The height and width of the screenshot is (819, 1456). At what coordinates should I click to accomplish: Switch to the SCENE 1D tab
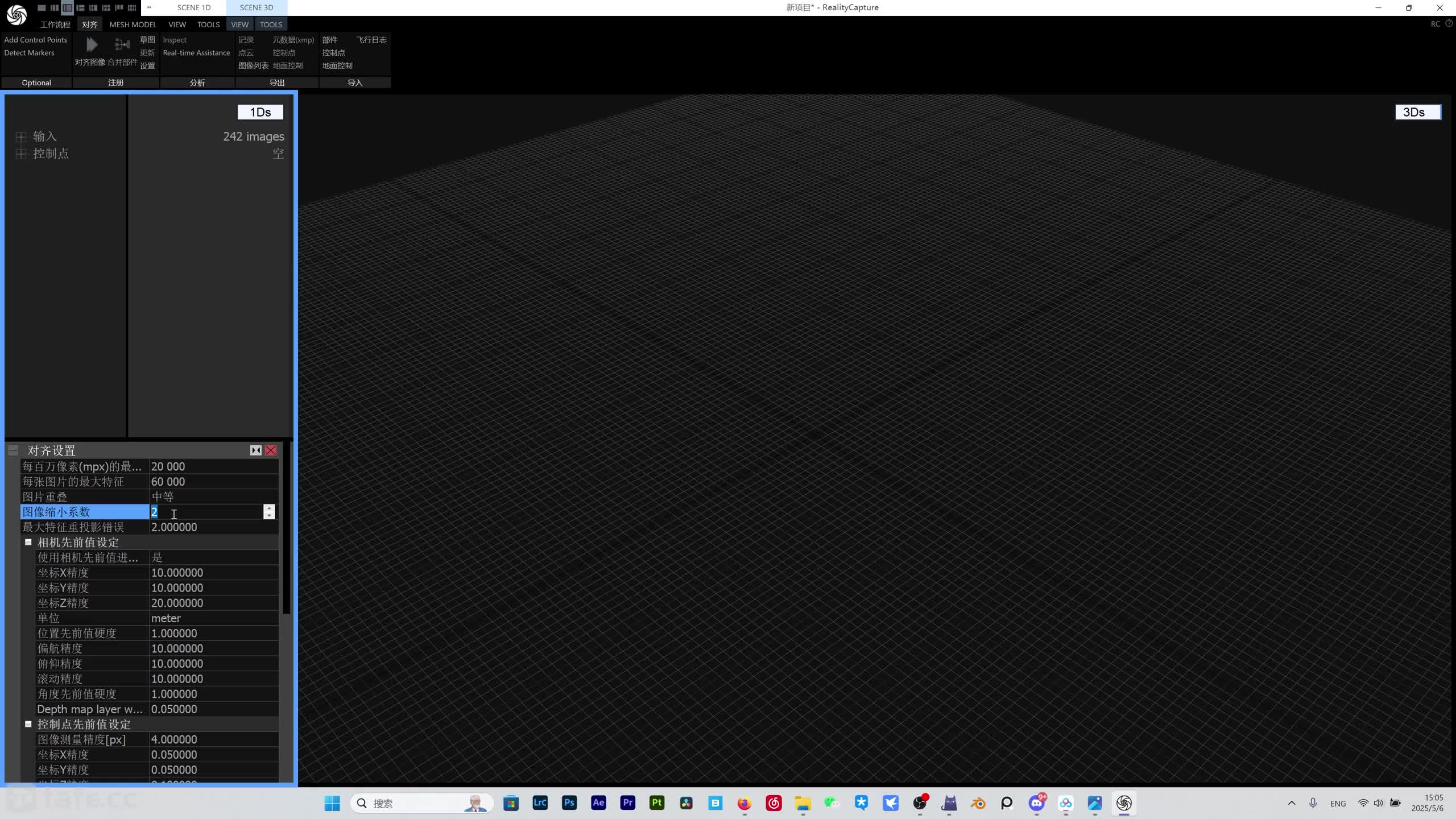click(x=194, y=7)
